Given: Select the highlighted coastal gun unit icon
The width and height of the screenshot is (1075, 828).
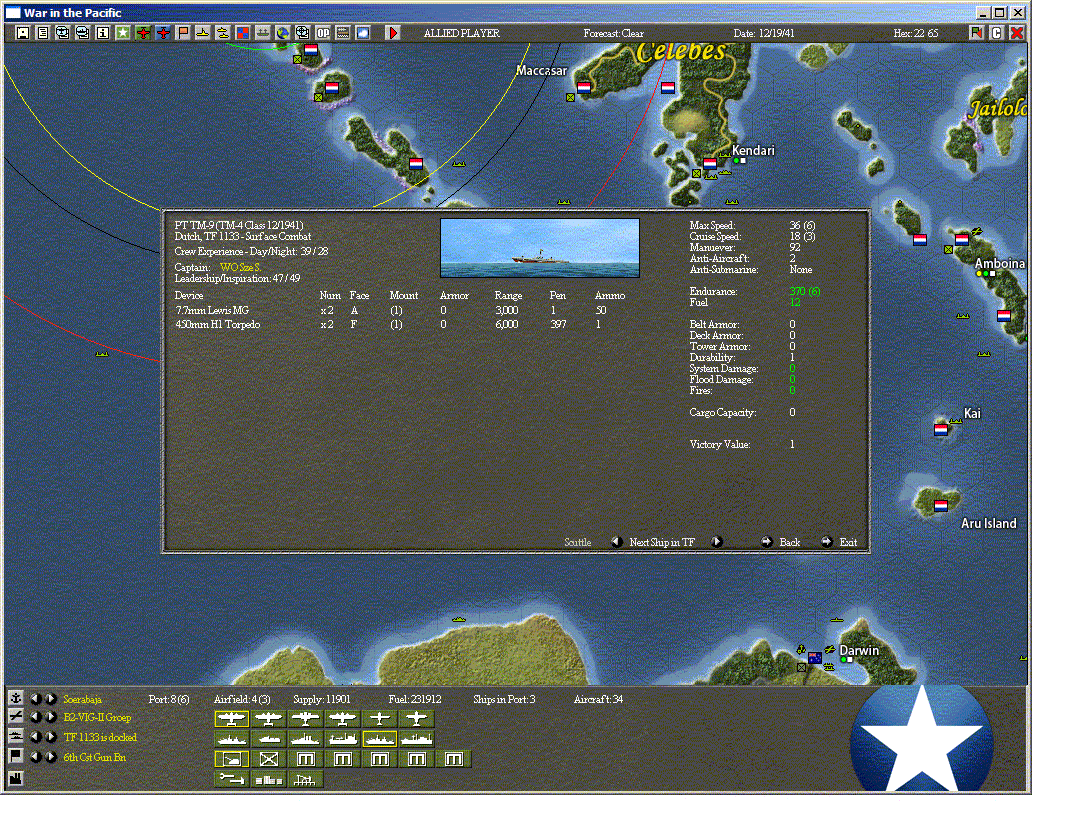Looking at the screenshot, I should pyautogui.click(x=232, y=759).
